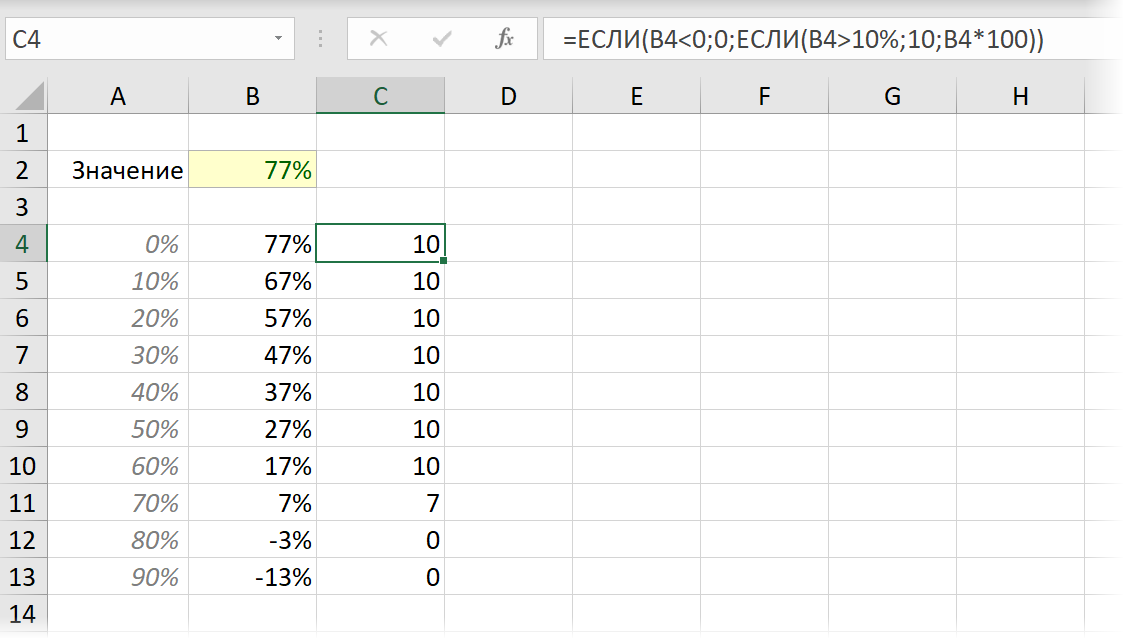Viewport: 1124px width, 639px height.
Task: Select cell A4 showing 0%
Action: [x=118, y=244]
